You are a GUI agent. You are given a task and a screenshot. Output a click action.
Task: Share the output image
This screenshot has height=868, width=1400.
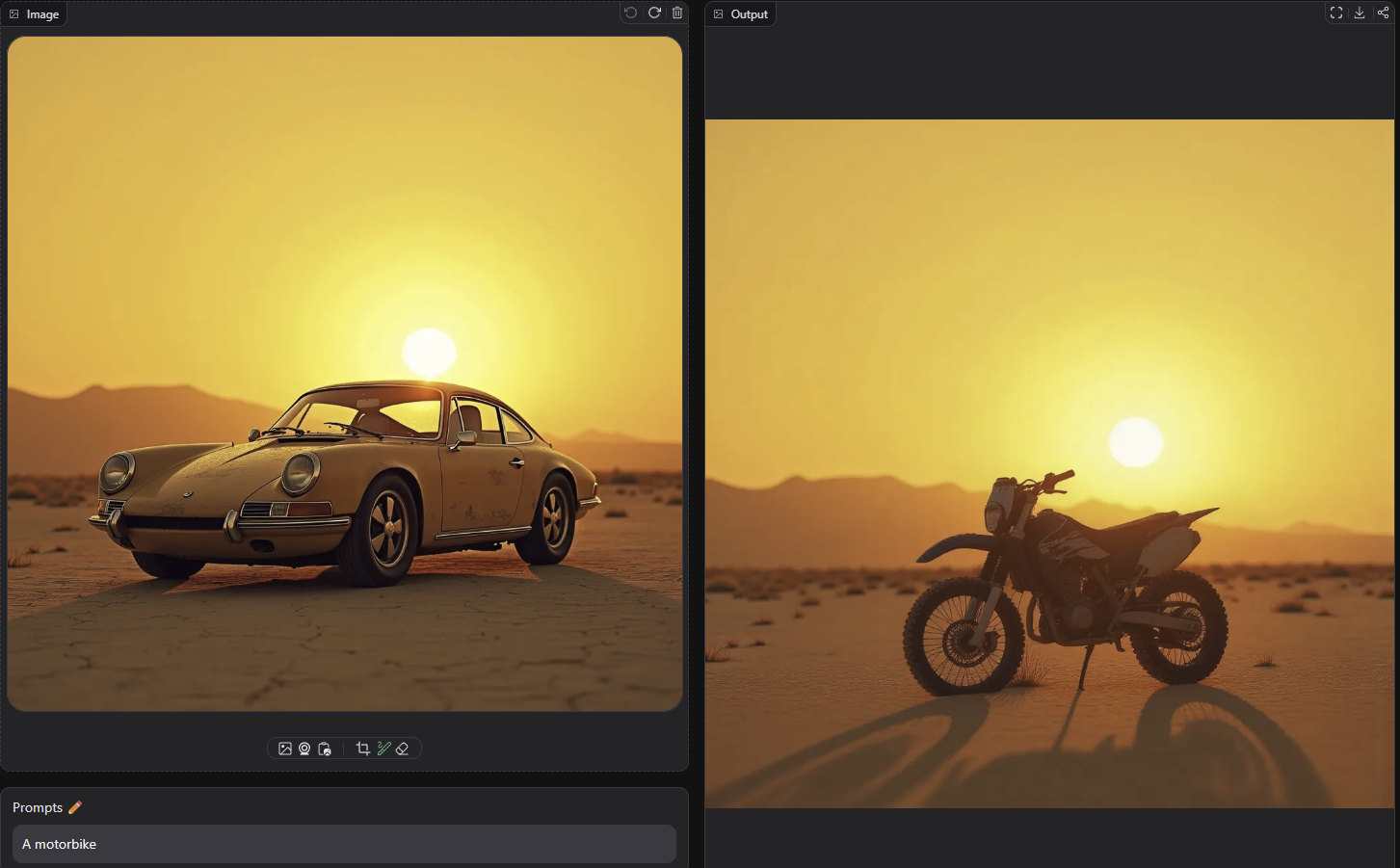[x=1383, y=13]
